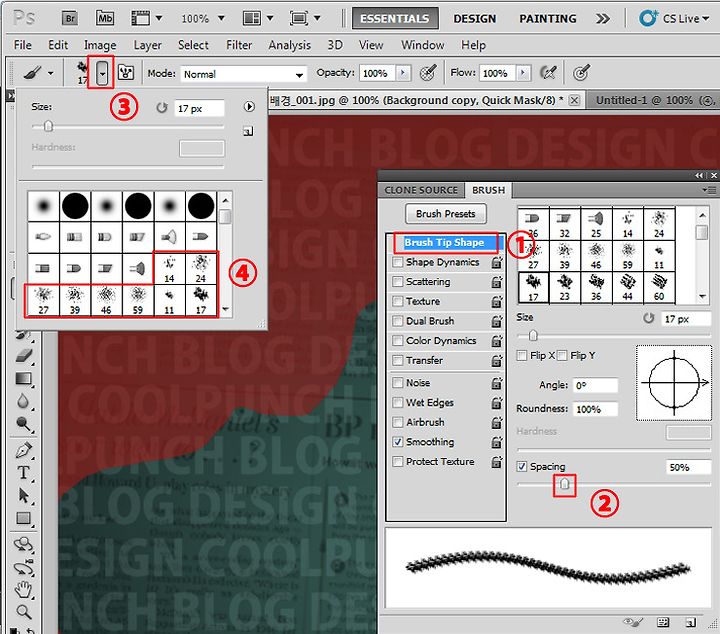This screenshot has width=720, height=634.
Task: Adjust Size slider in brush picker popup
Action: pos(48,126)
